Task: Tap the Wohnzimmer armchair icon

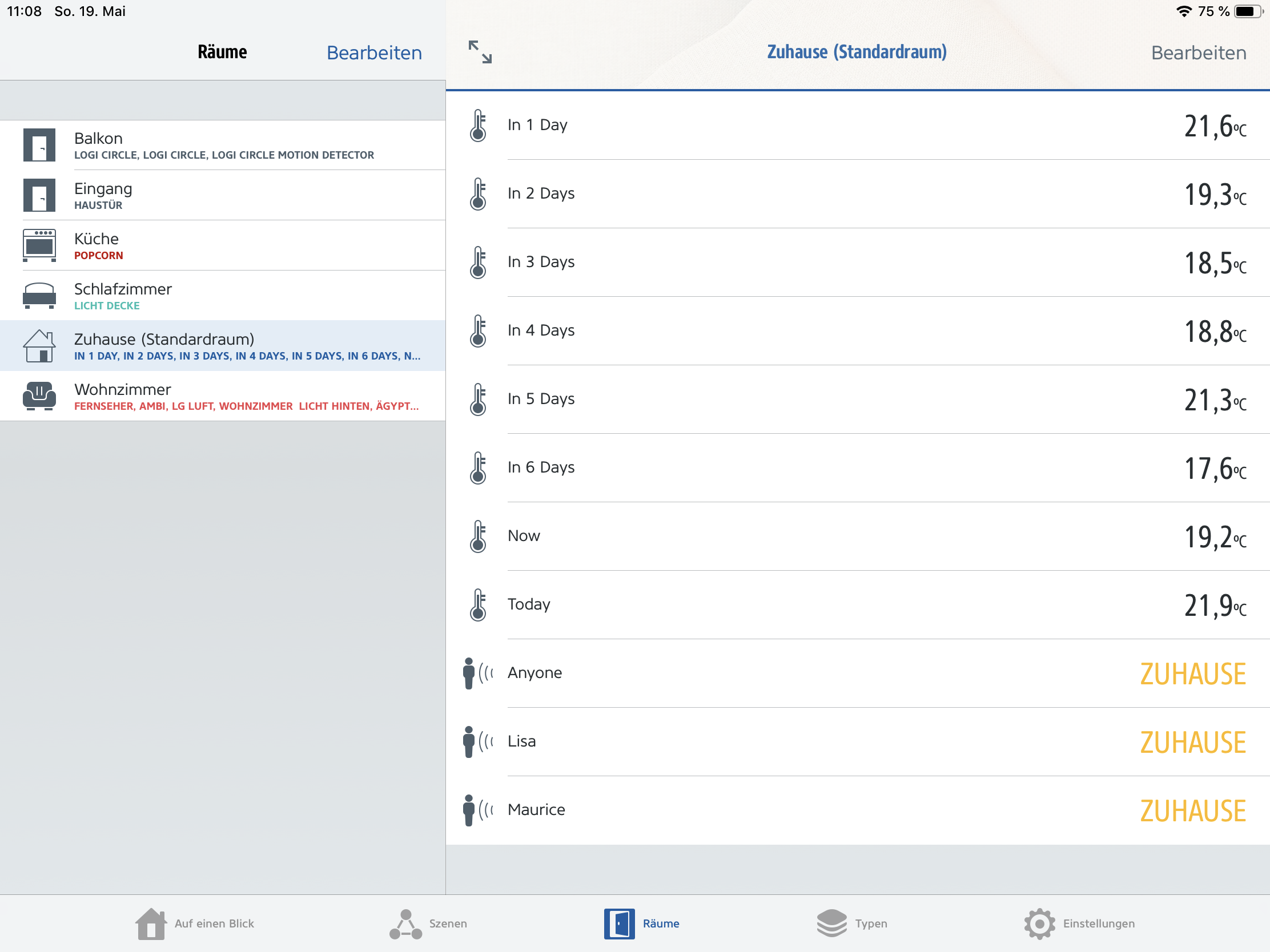Action: (x=39, y=396)
